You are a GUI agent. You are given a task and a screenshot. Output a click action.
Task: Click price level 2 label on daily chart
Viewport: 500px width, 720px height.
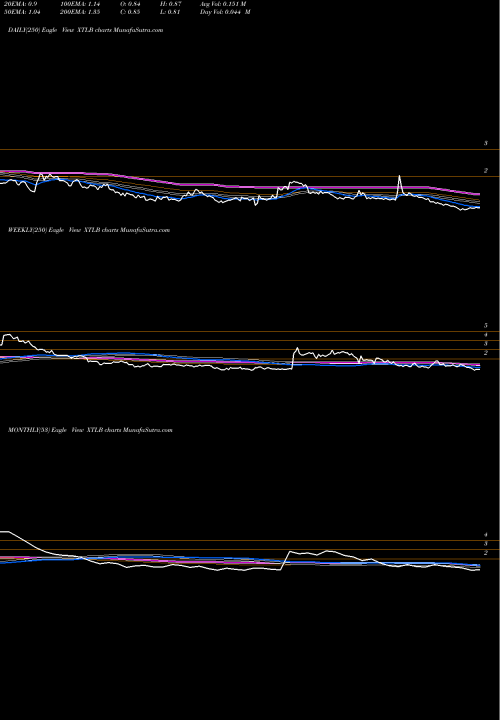click(x=486, y=170)
